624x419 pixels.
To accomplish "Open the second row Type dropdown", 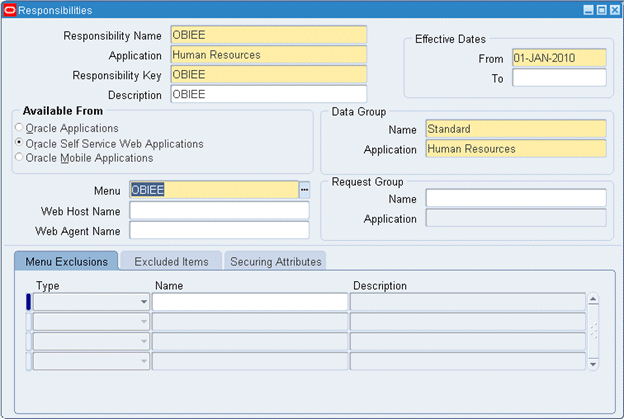I will coord(144,322).
